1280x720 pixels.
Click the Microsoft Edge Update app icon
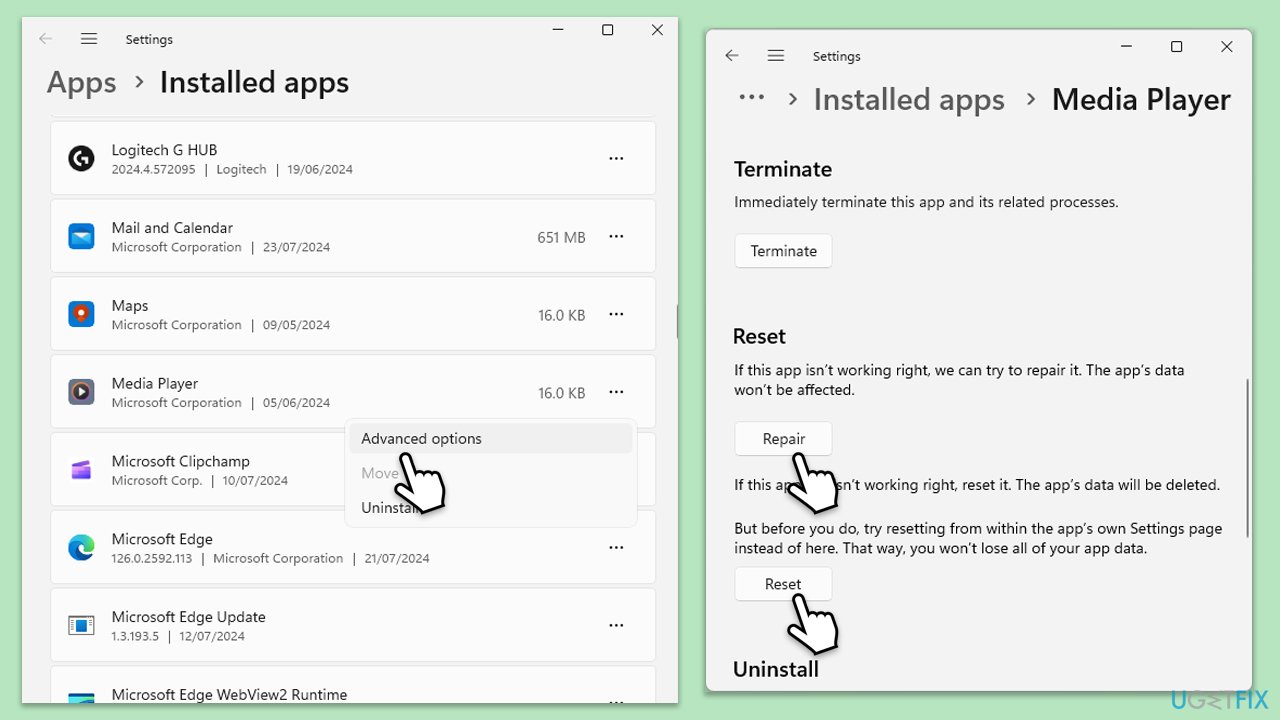coord(81,626)
